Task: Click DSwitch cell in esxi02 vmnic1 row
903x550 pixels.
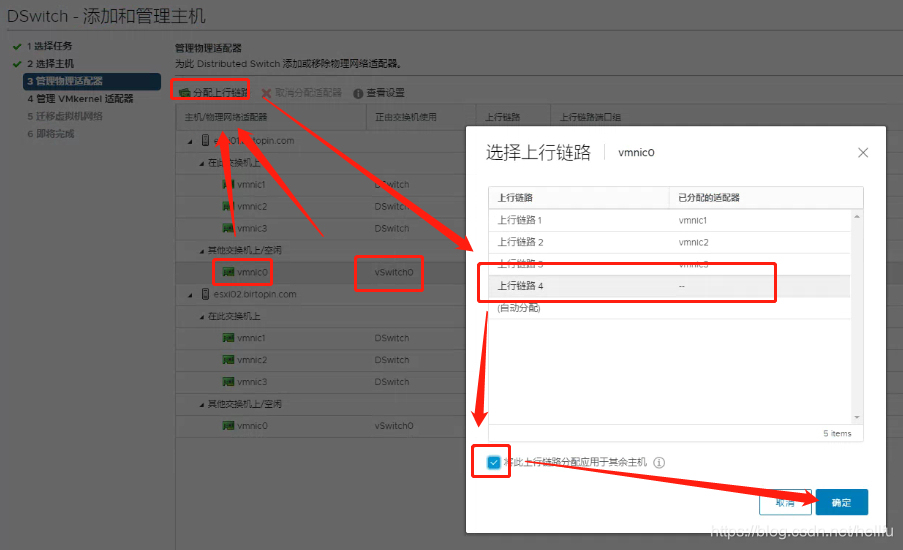Action: (x=392, y=338)
